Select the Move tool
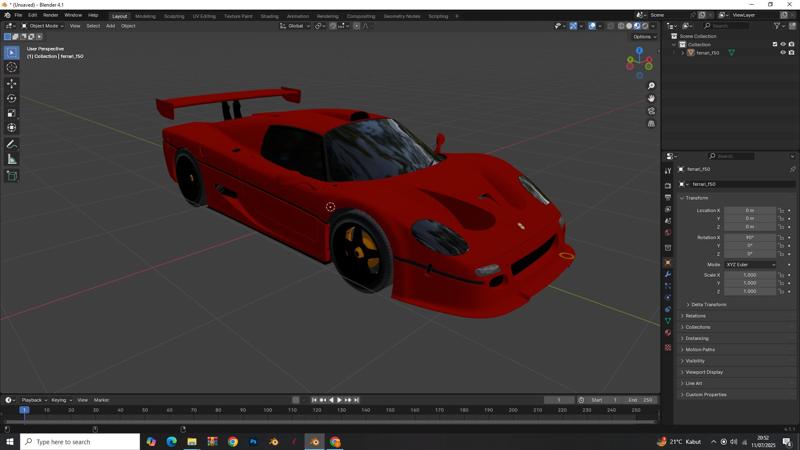 (12, 83)
